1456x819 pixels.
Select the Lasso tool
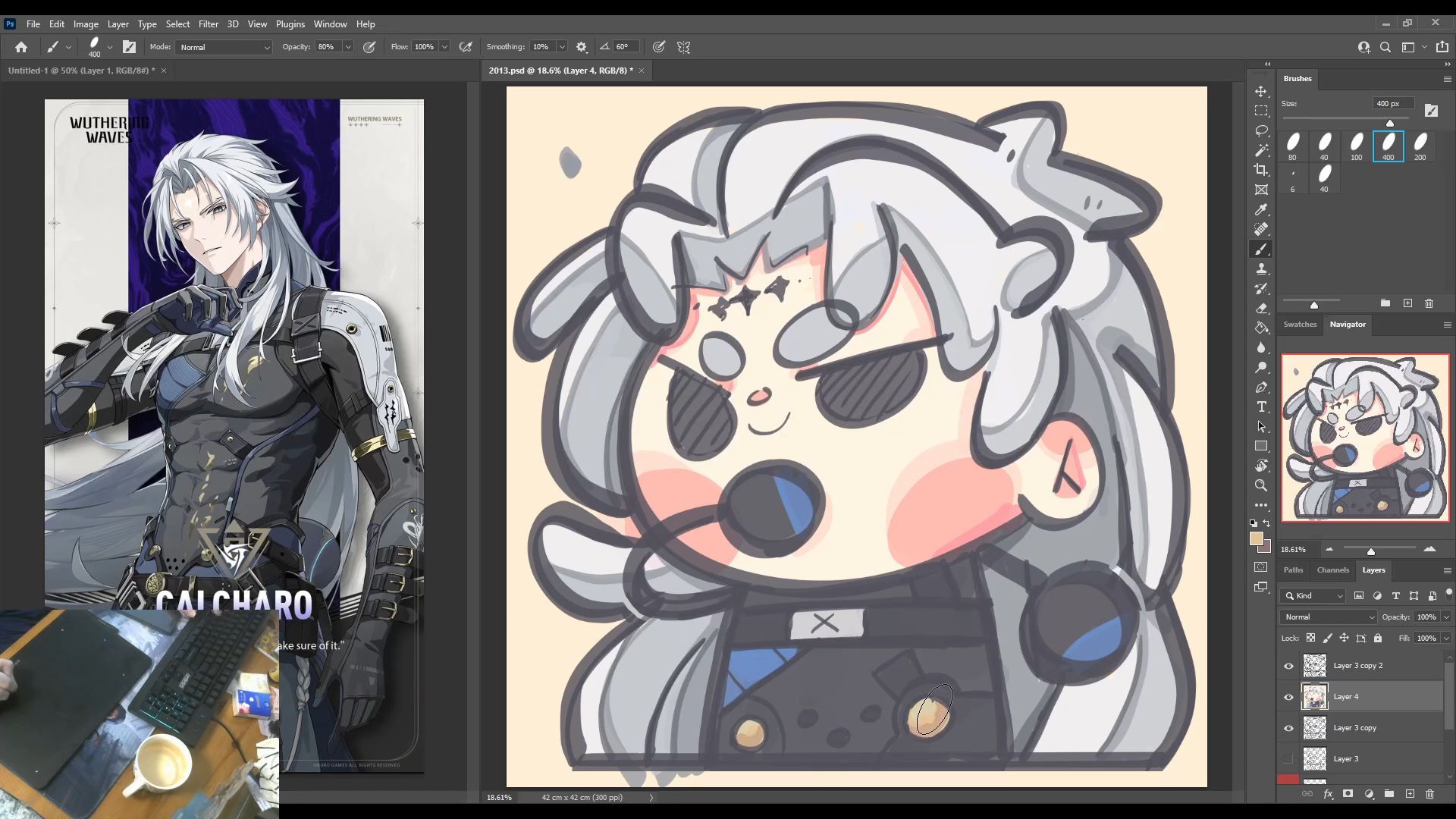pyautogui.click(x=1261, y=130)
